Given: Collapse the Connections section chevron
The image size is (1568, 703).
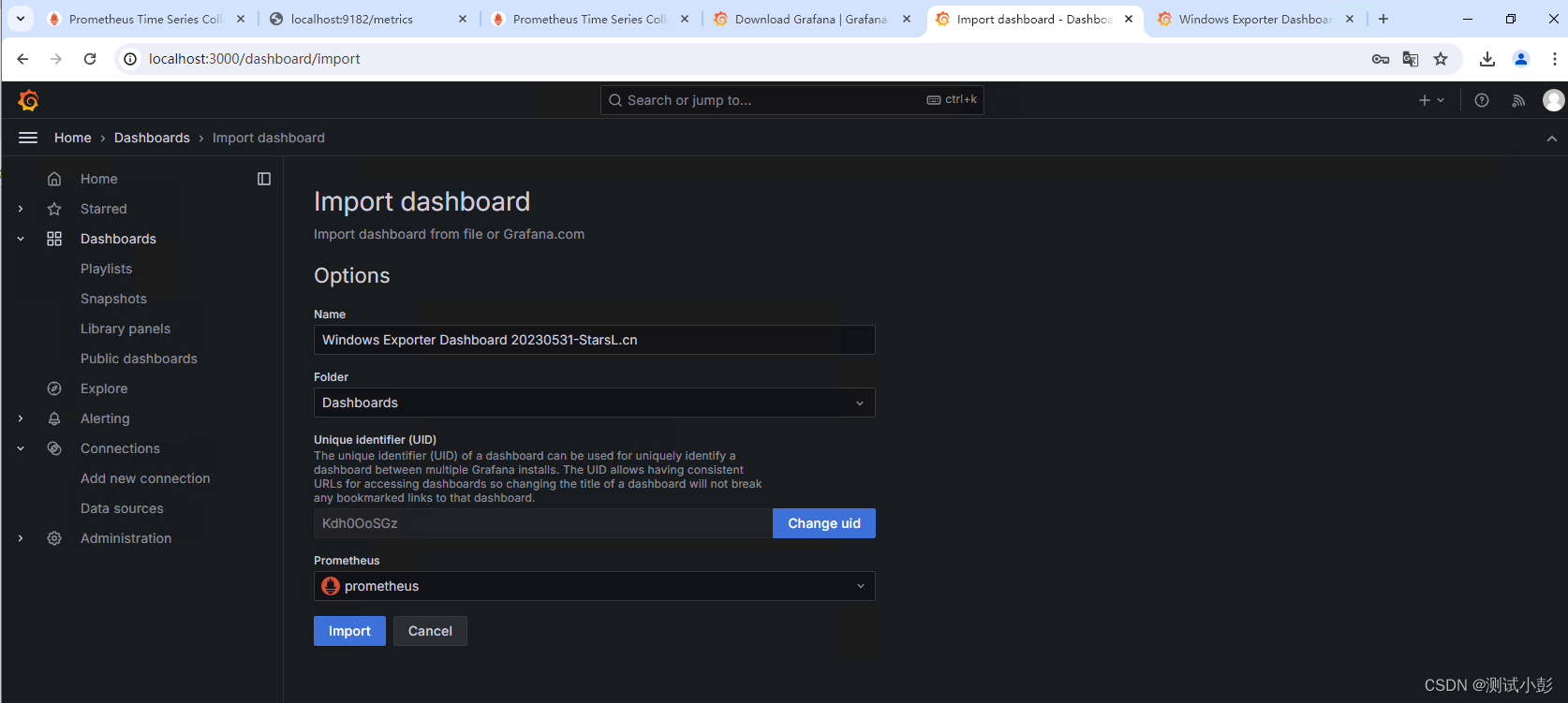Looking at the screenshot, I should 21,448.
